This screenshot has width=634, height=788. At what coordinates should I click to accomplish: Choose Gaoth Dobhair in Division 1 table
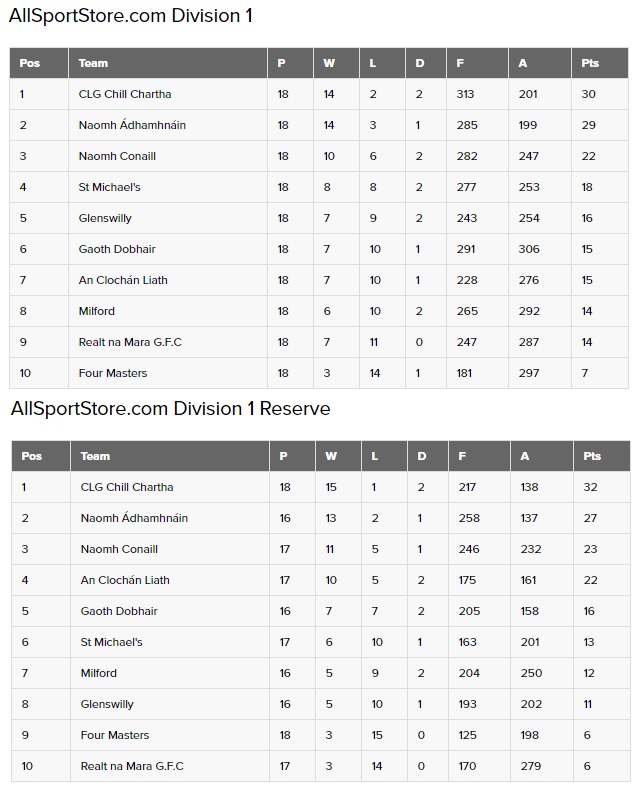(x=117, y=249)
